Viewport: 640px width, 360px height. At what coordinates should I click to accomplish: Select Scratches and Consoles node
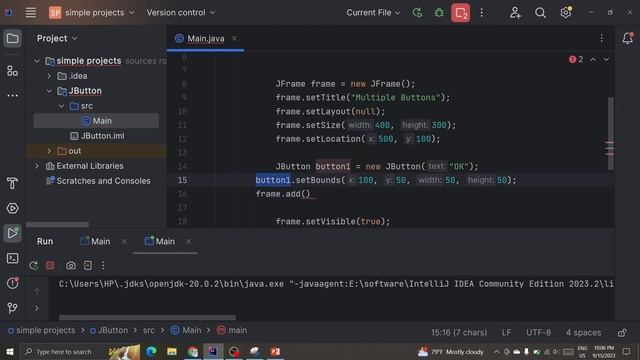tap(98, 181)
